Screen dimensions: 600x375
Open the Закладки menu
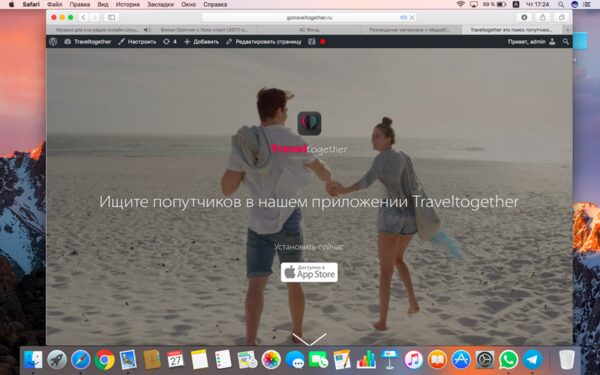pos(160,5)
